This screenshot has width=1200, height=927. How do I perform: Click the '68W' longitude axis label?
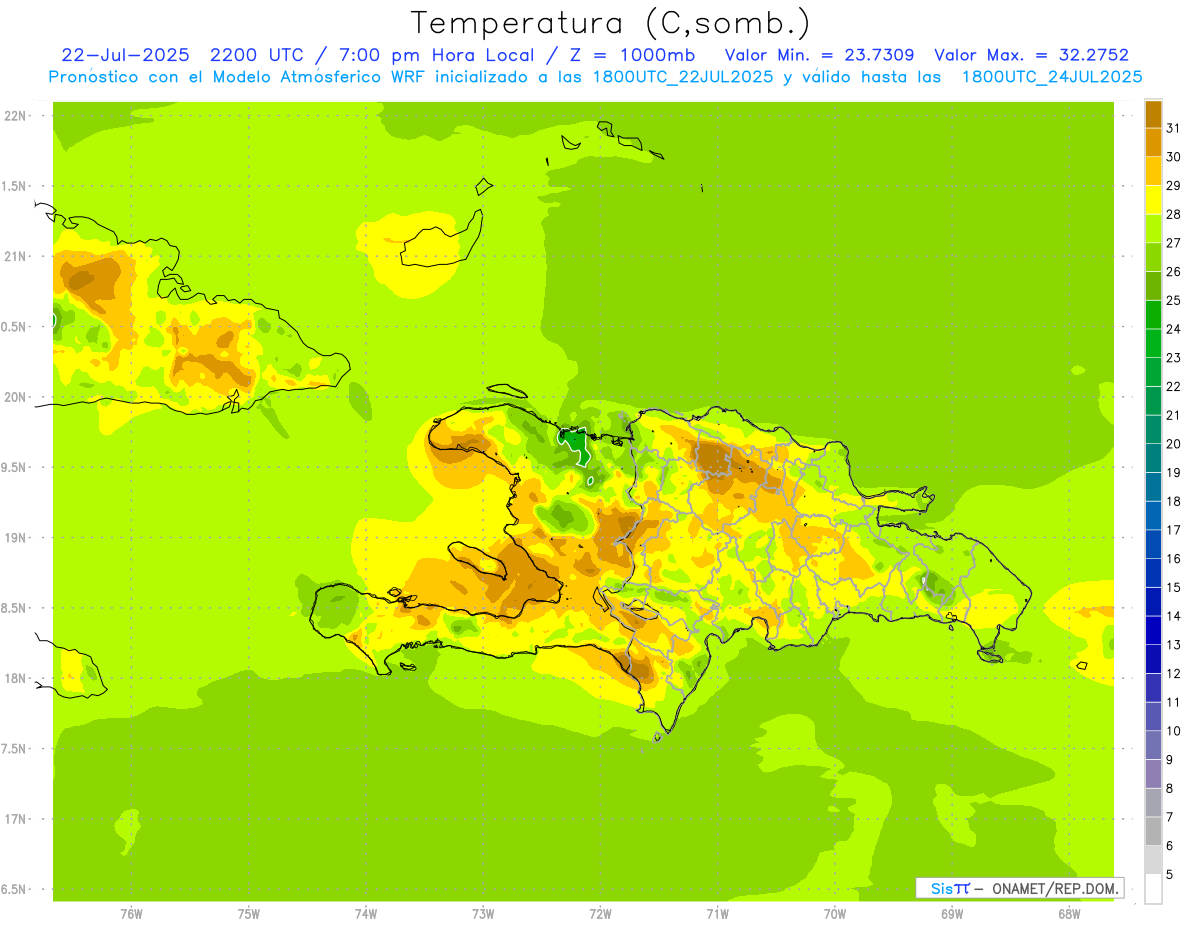[x=1069, y=914]
